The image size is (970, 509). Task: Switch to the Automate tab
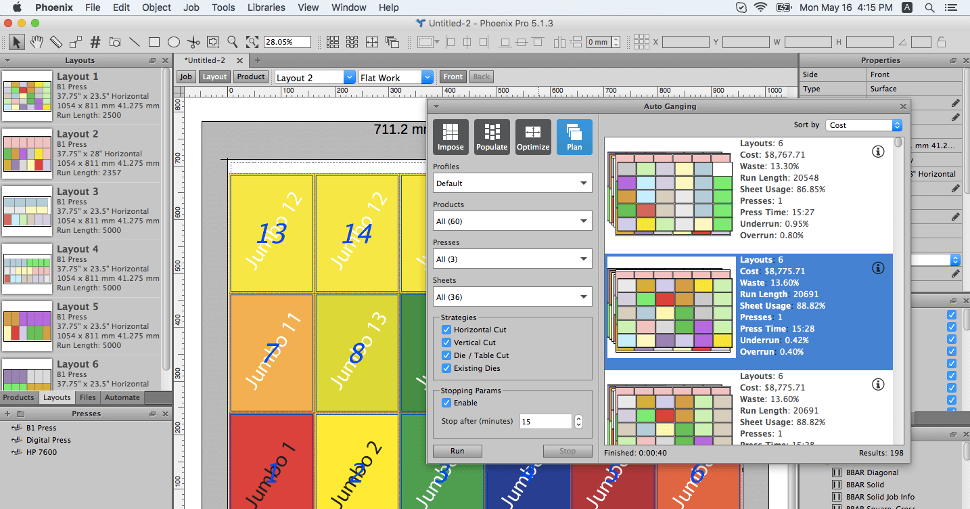coord(122,398)
